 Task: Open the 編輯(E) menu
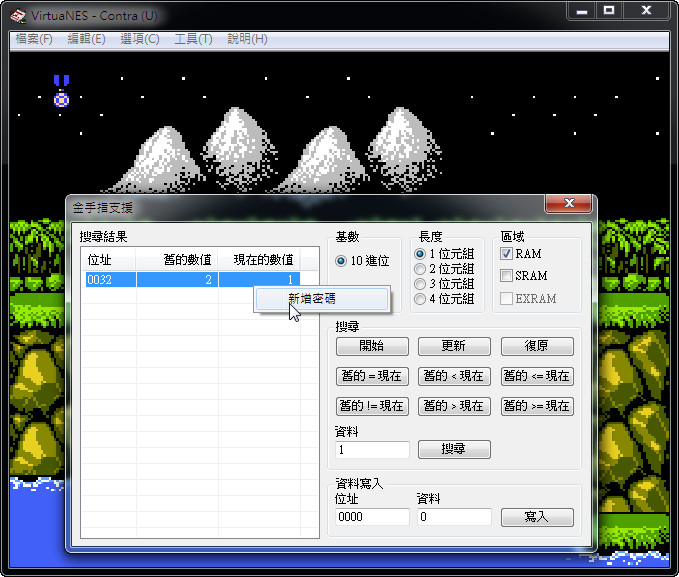tap(87, 39)
